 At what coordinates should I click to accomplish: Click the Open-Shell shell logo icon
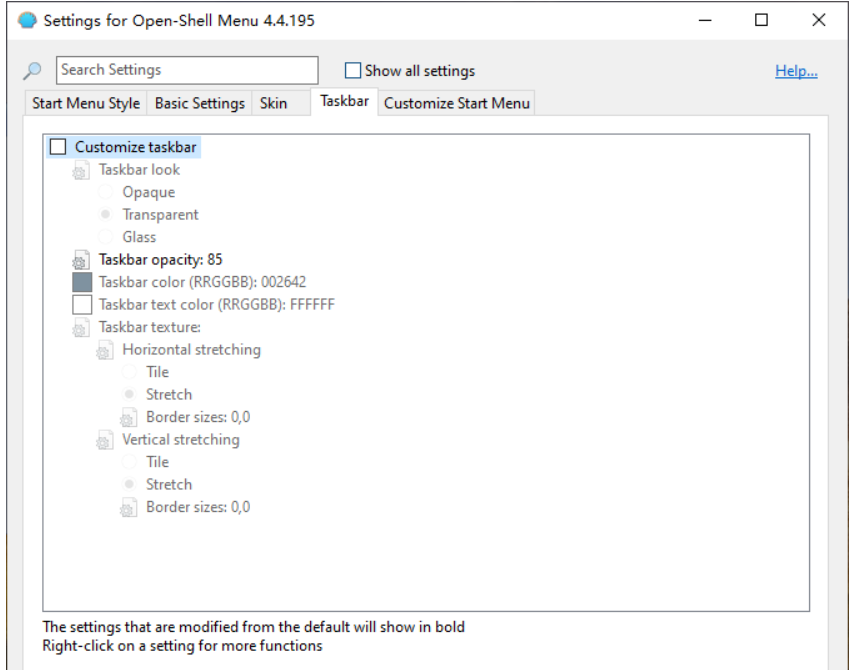coord(27,20)
